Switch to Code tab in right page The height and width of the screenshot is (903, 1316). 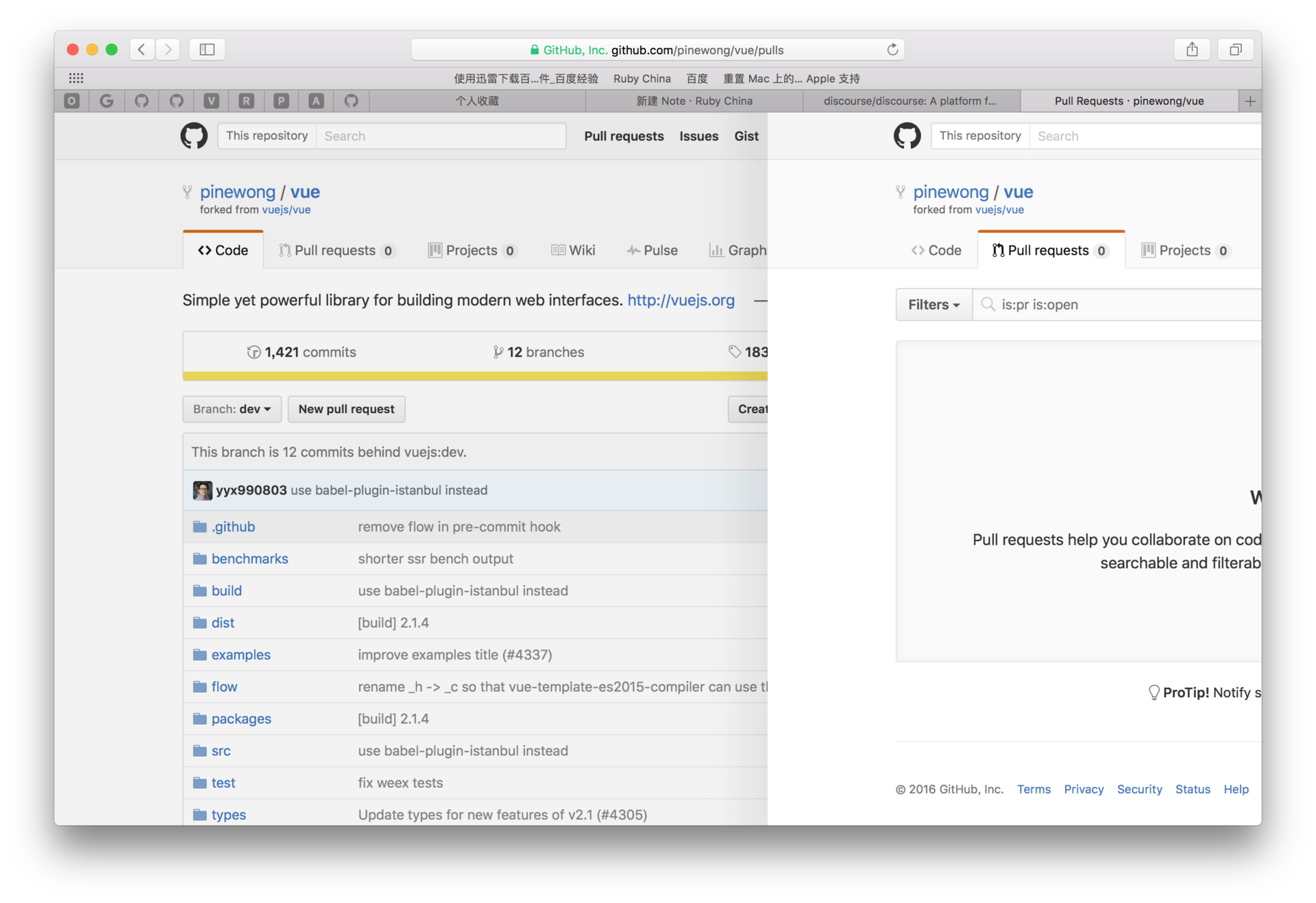[x=936, y=250]
